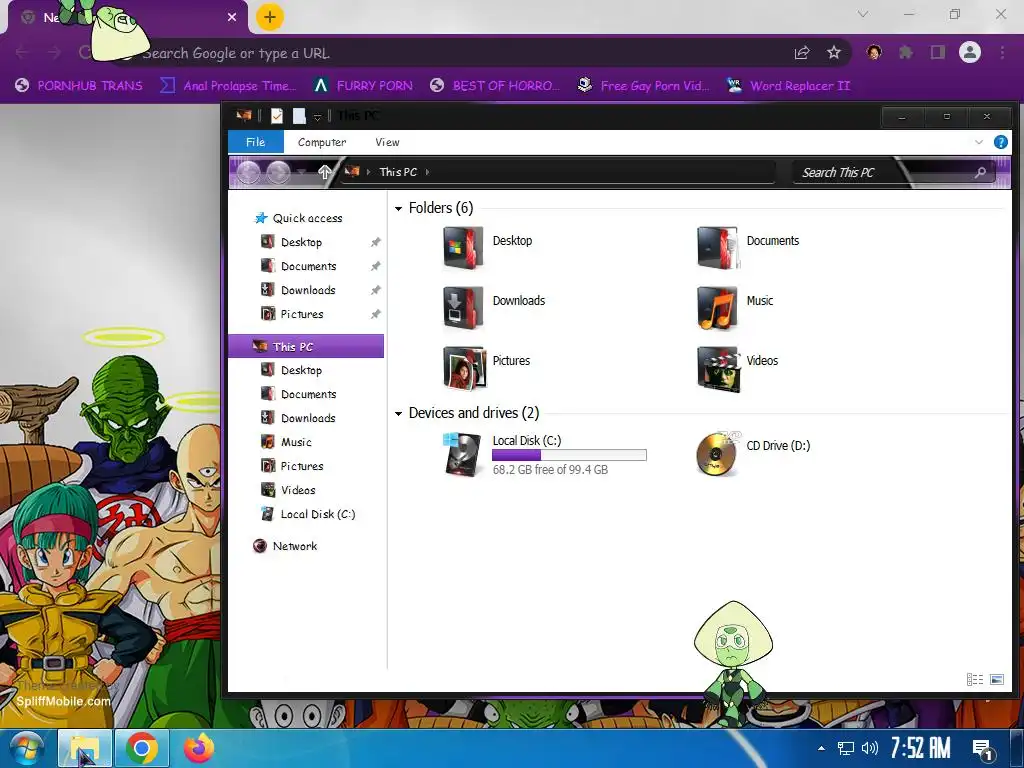Open the Downloads folder in Folders section

[x=463, y=308]
